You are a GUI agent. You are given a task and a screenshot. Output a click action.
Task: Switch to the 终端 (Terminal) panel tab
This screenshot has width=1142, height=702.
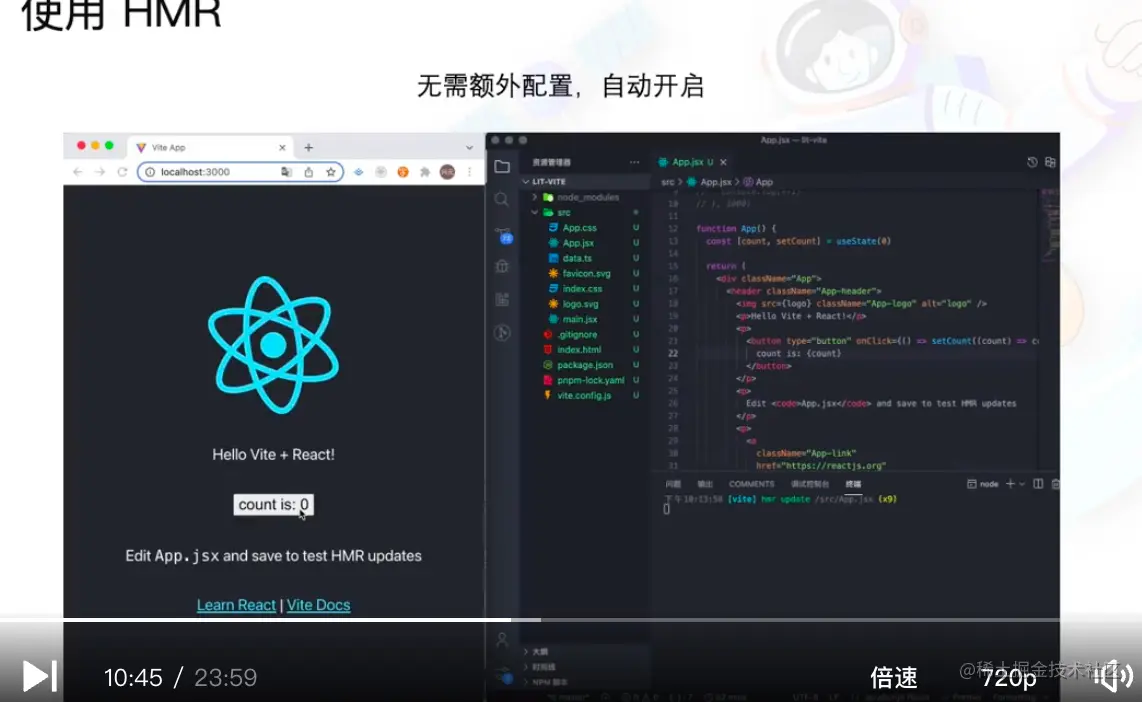(853, 484)
